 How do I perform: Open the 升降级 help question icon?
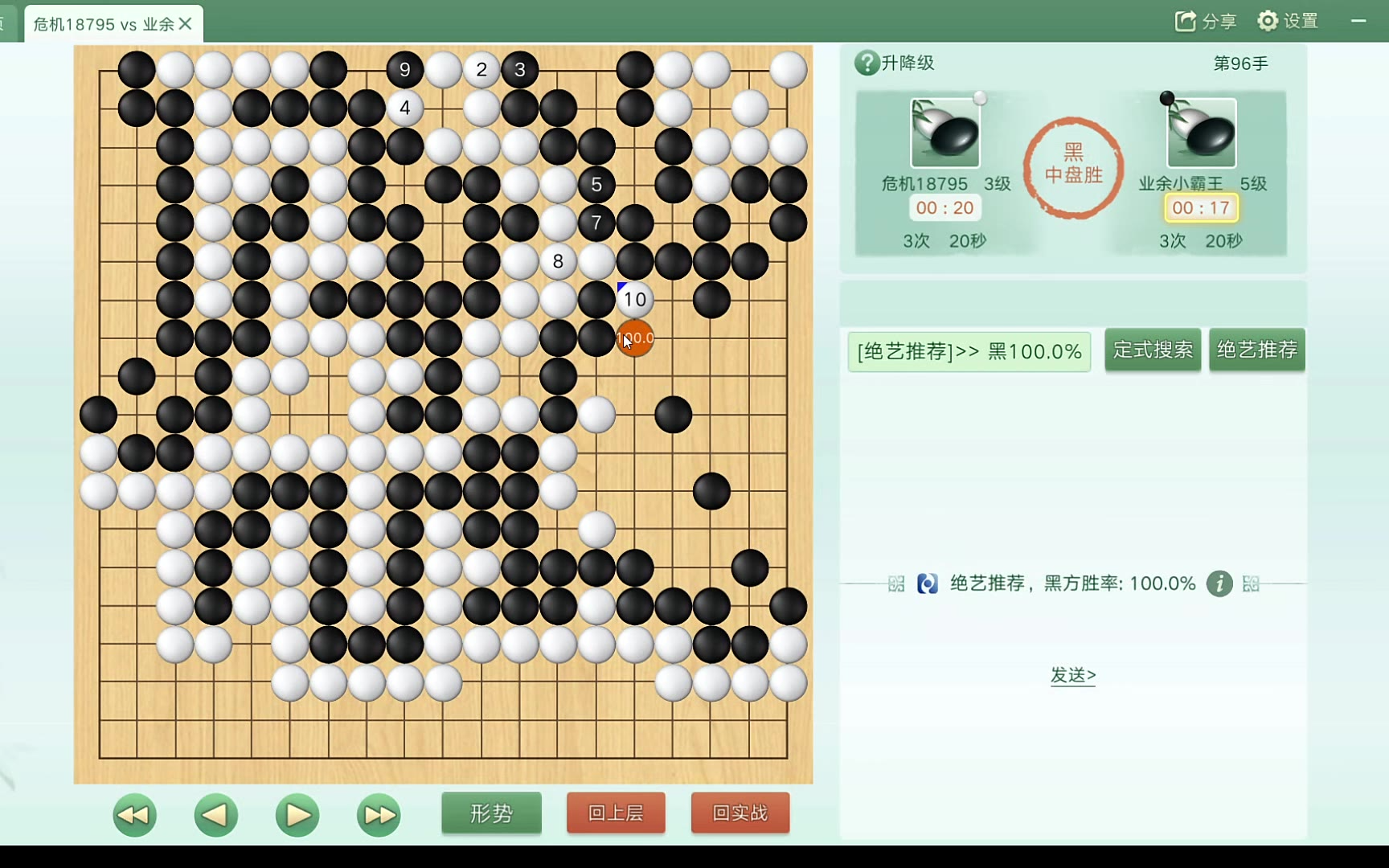tap(867, 63)
